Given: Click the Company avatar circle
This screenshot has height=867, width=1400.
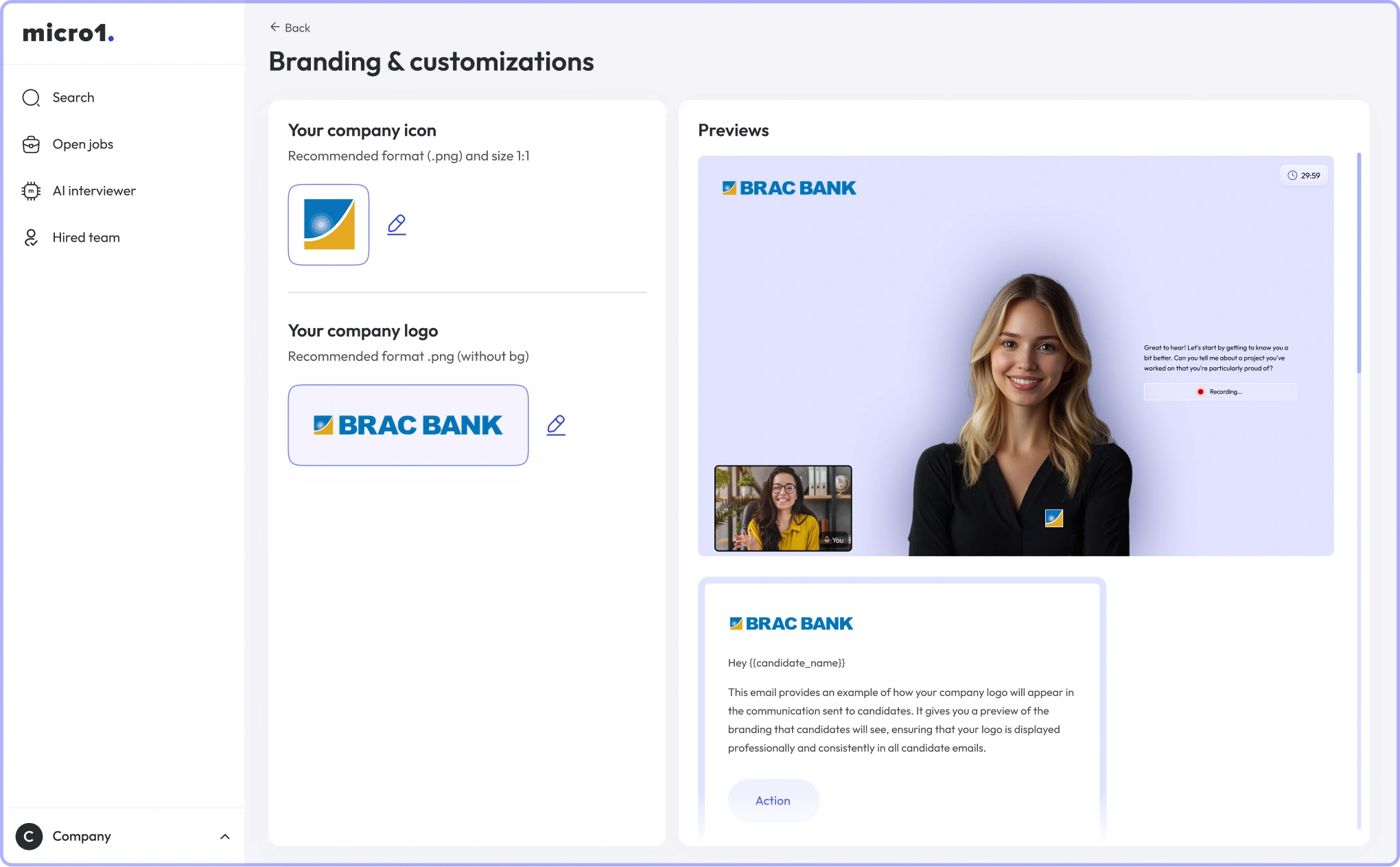Looking at the screenshot, I should click(29, 836).
